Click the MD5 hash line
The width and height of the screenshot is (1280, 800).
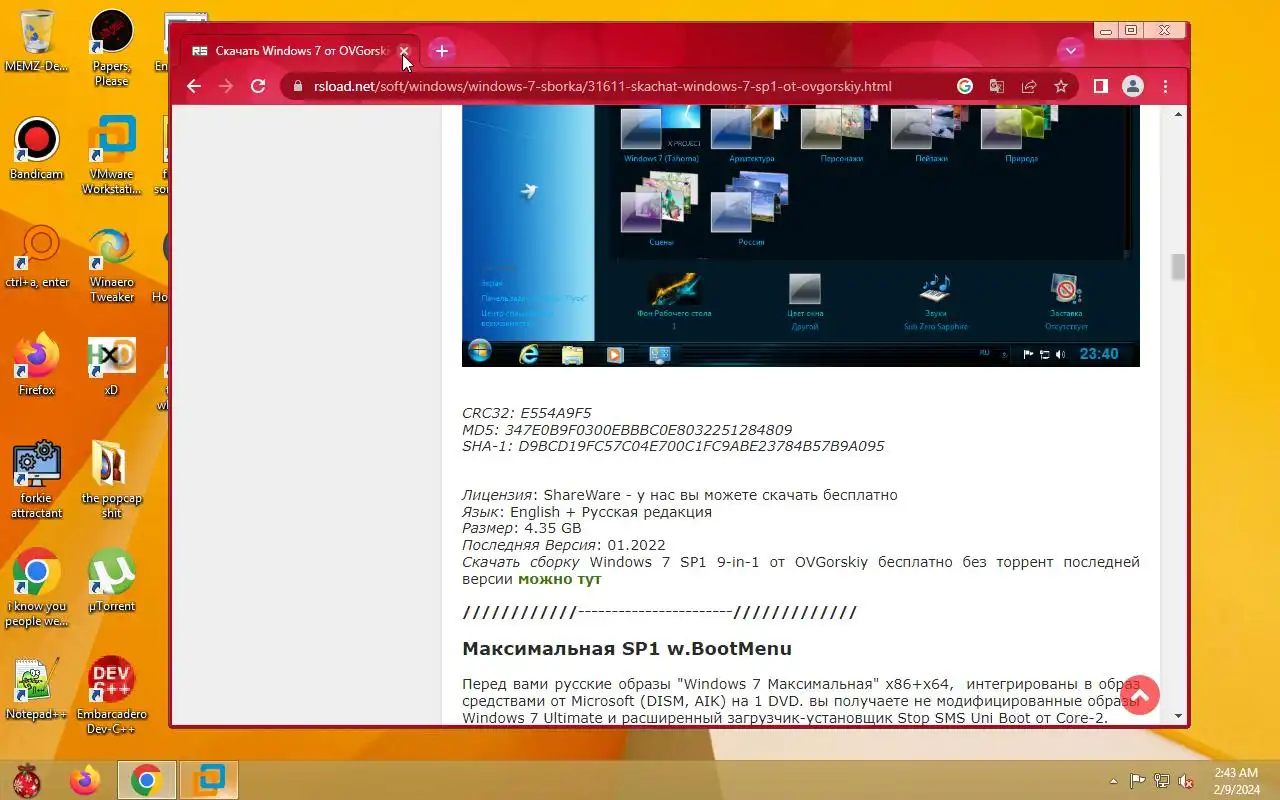[x=627, y=430]
